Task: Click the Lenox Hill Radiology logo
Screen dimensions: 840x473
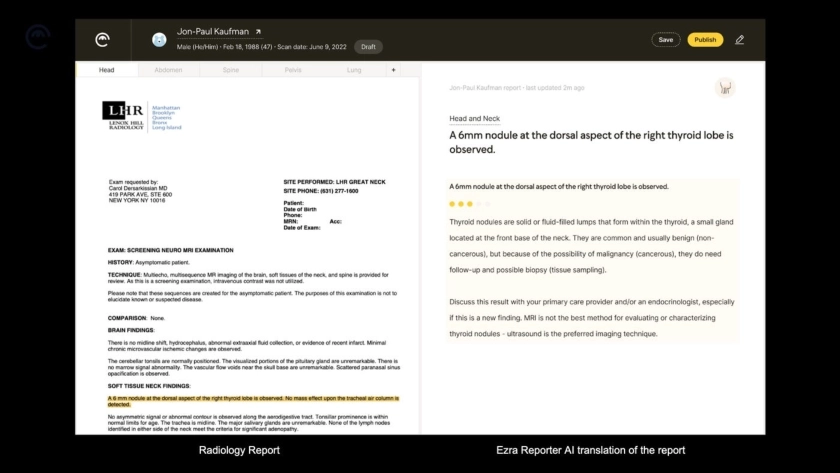Action: [141, 117]
